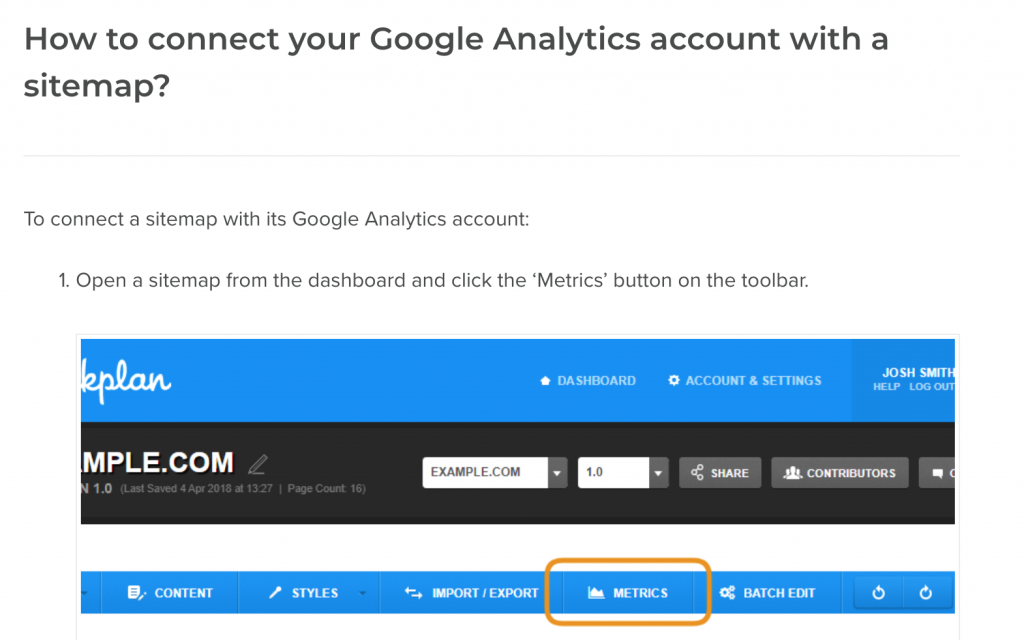Click the Writeplan logo
1024x640 pixels.
click(x=126, y=381)
